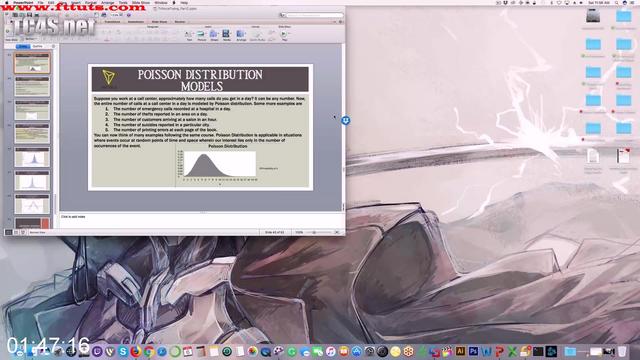Click the search field in the PowerPoint toolbar
Image resolution: width=640 pixels, height=360 pixels.
pyautogui.click(x=314, y=15)
